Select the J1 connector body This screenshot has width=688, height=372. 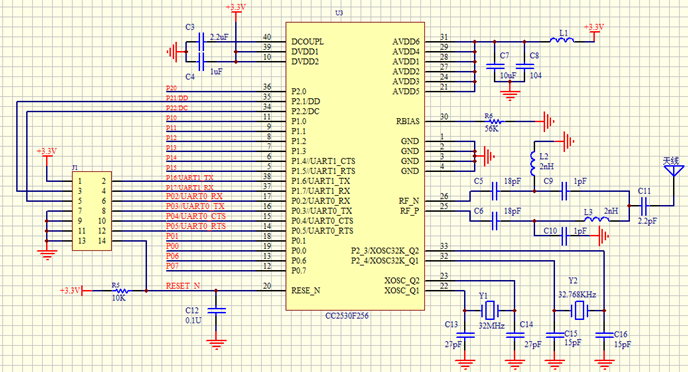pos(92,211)
